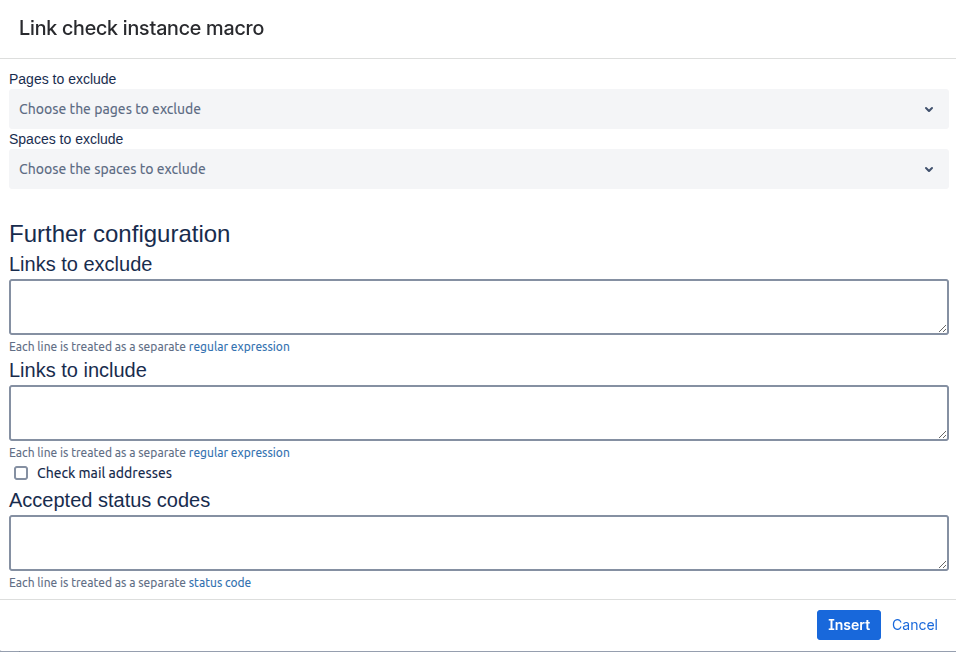The height and width of the screenshot is (652, 956).
Task: Click the chevron arrow in Spaces to exclude
Action: click(x=929, y=169)
